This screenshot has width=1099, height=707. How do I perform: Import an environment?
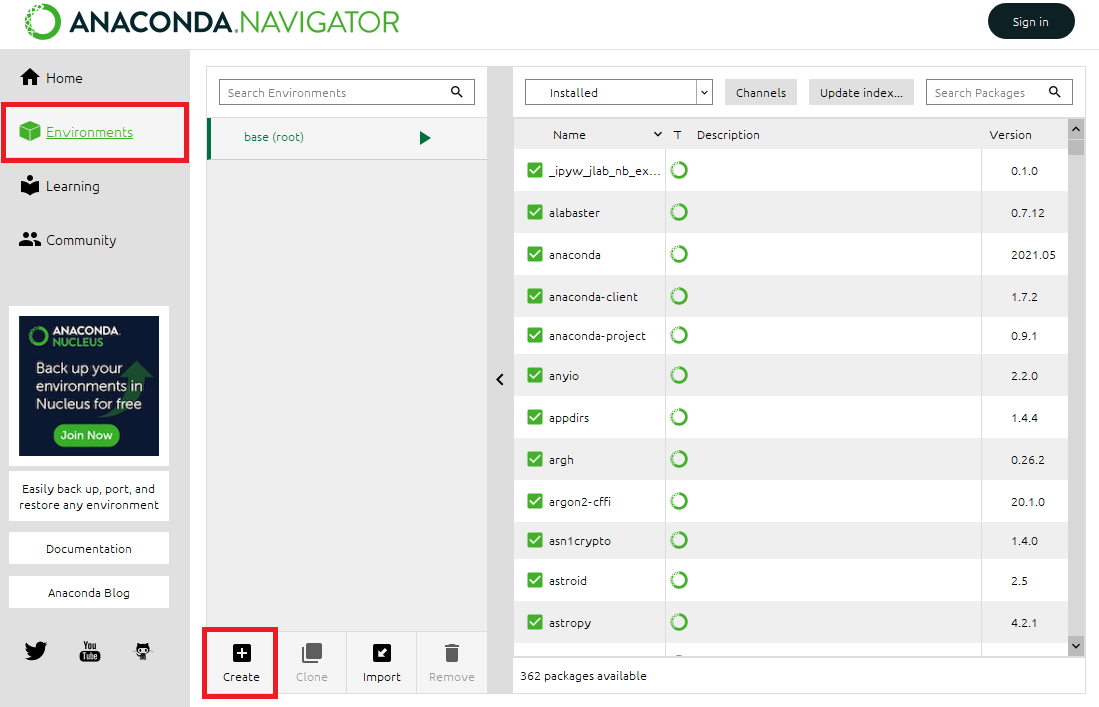(x=381, y=663)
